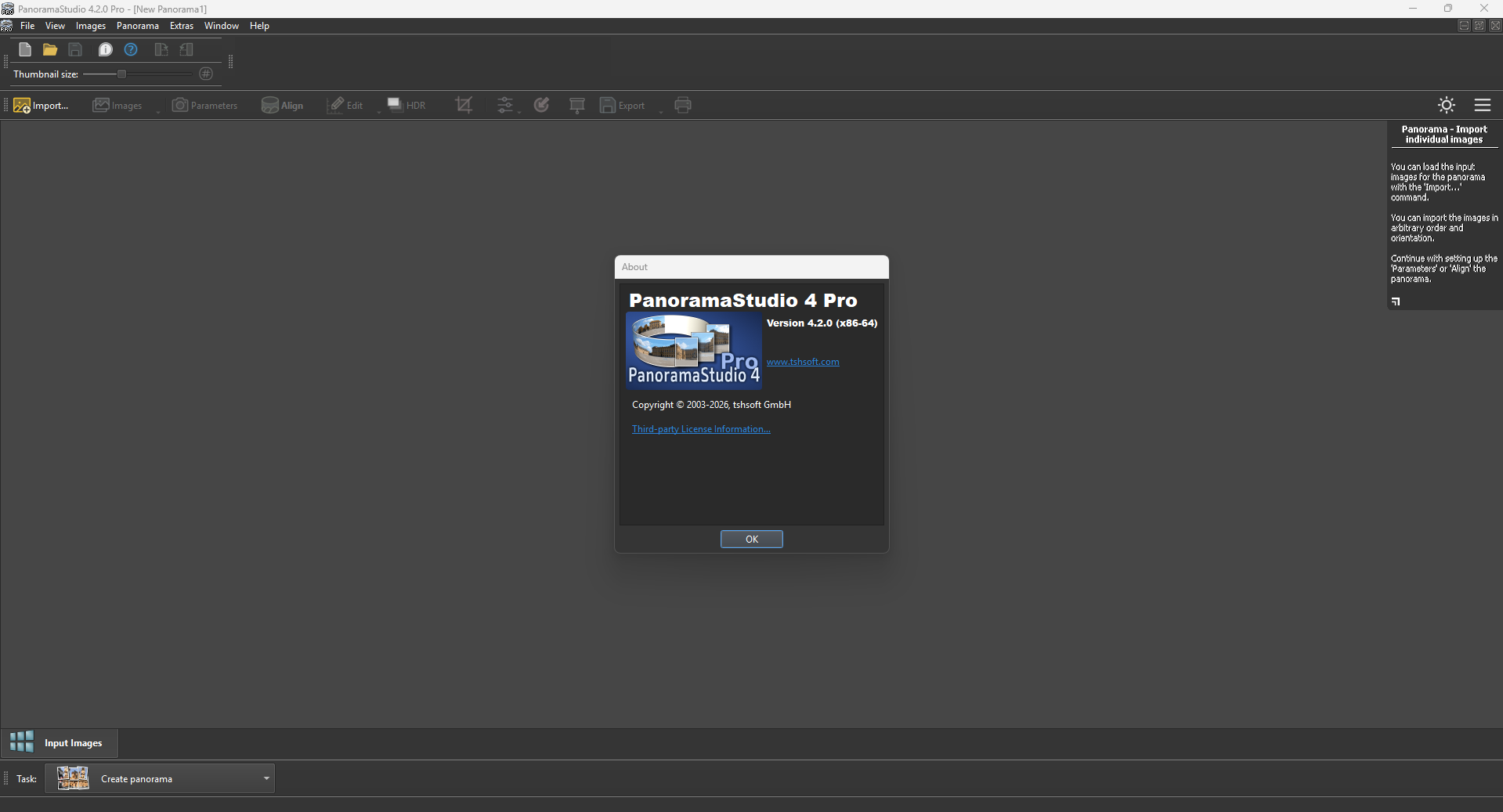Open the Extras menu
The height and width of the screenshot is (812, 1503).
coord(182,26)
